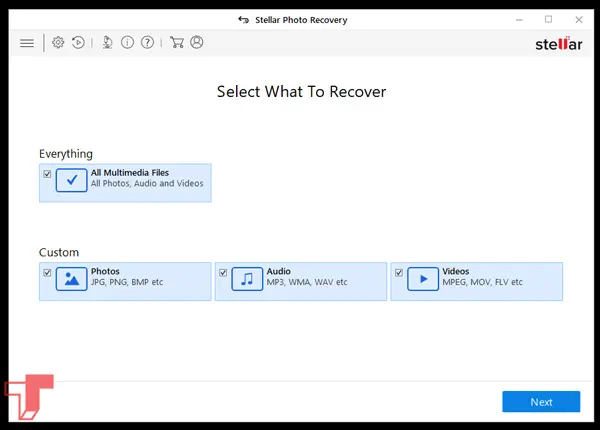Open the user account icon
Screen dimensions: 600x430
(x=196, y=43)
